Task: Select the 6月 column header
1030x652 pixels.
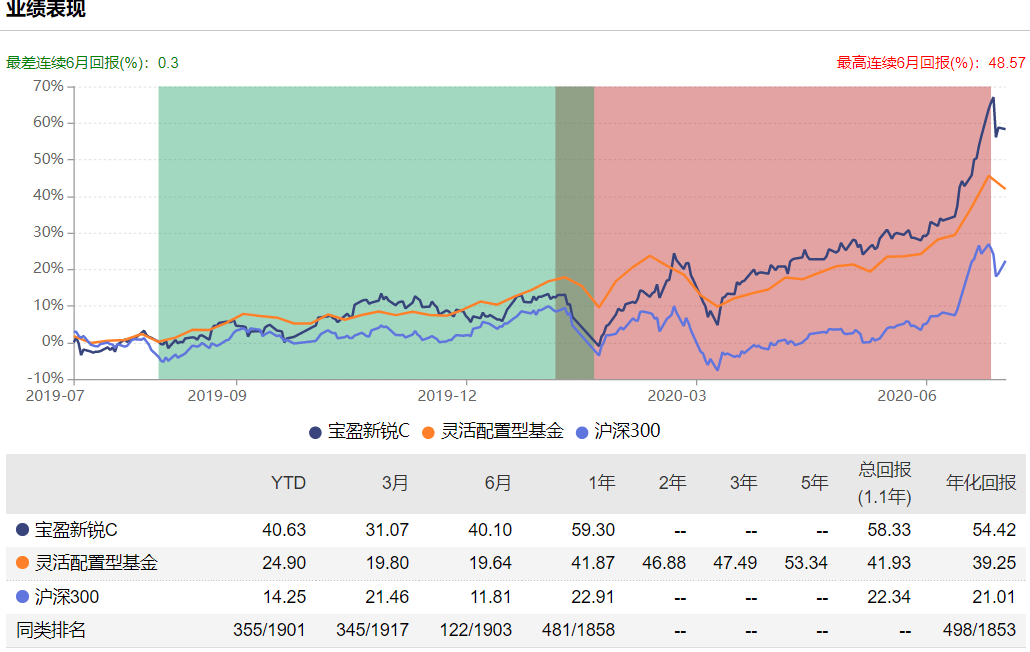Action: 498,483
